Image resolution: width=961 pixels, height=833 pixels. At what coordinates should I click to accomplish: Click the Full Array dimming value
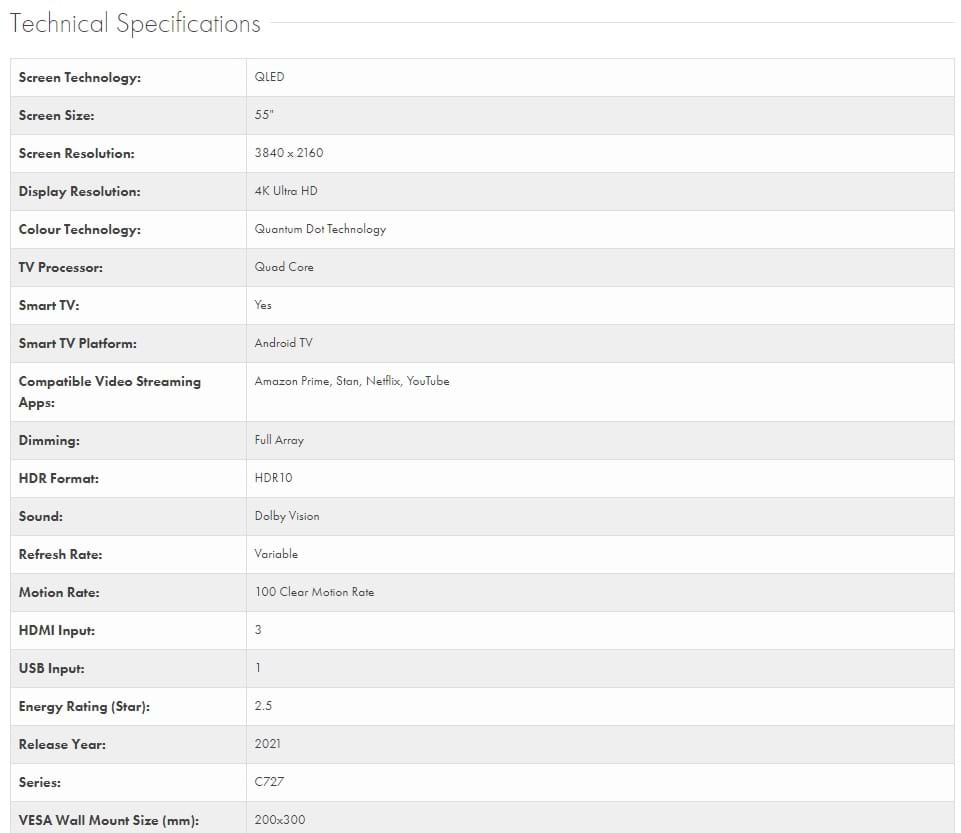point(279,440)
